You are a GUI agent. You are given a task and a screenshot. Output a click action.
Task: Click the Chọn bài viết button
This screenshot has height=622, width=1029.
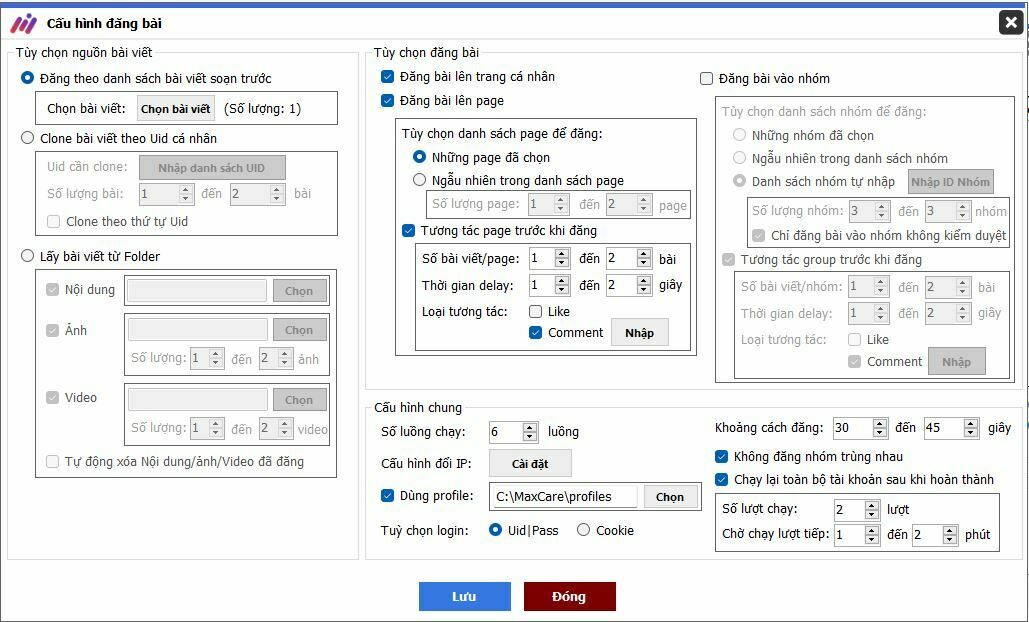pyautogui.click(x=176, y=109)
